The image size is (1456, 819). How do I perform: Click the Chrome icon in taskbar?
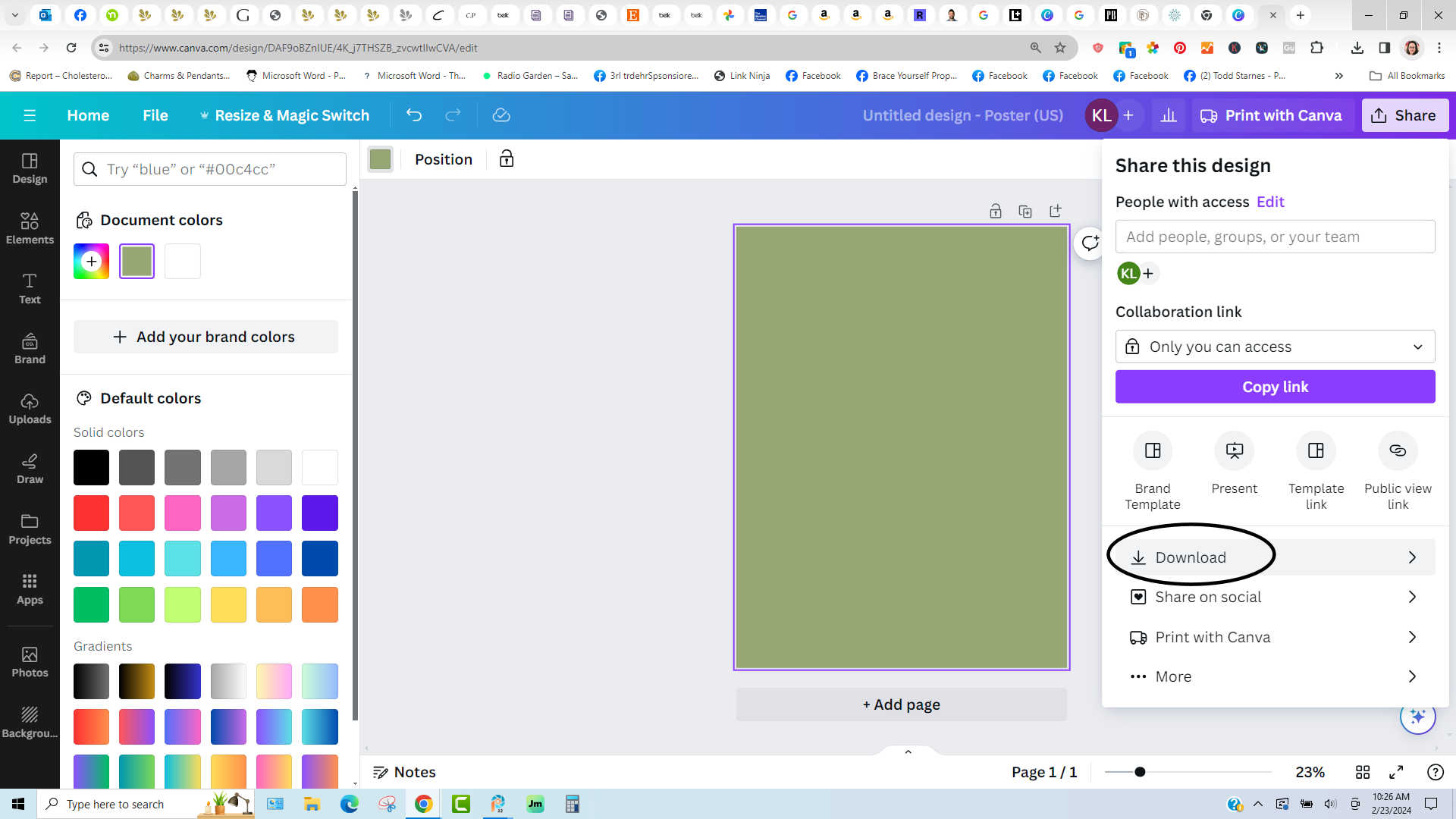pos(423,804)
